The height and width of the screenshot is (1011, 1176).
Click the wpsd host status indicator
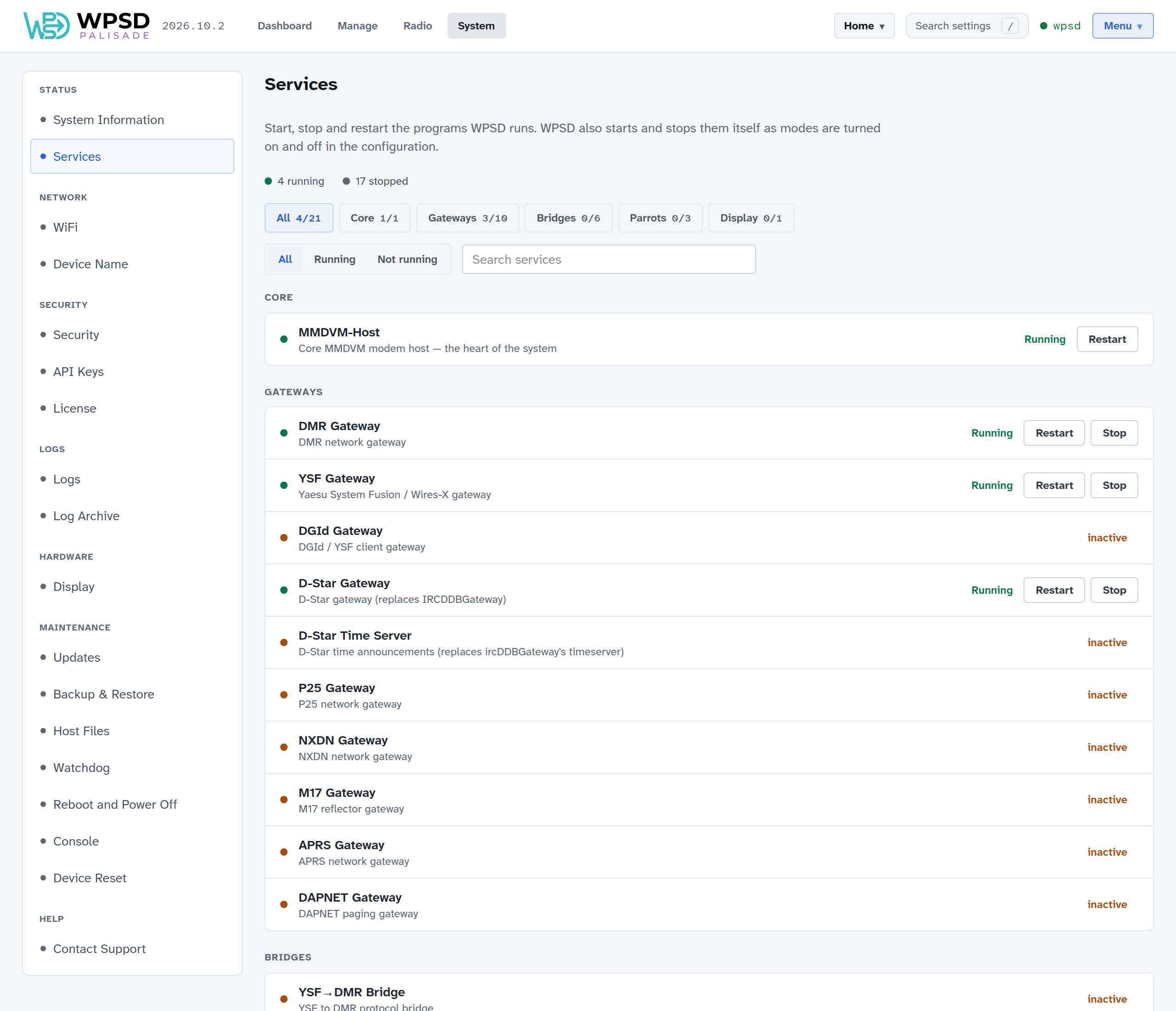(x=1060, y=26)
